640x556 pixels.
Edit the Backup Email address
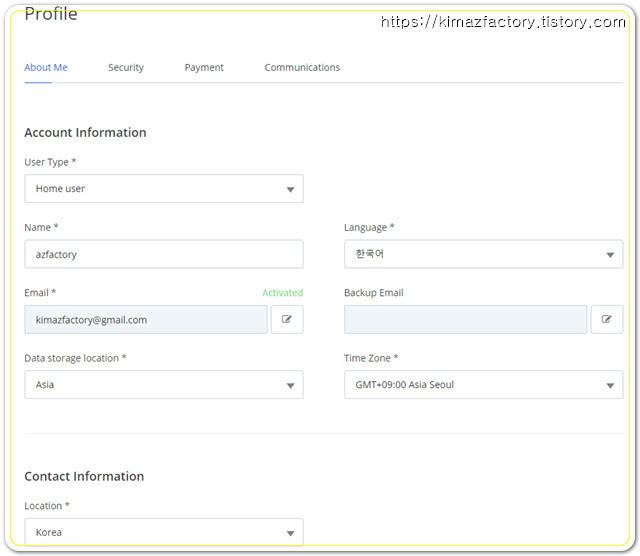607,319
